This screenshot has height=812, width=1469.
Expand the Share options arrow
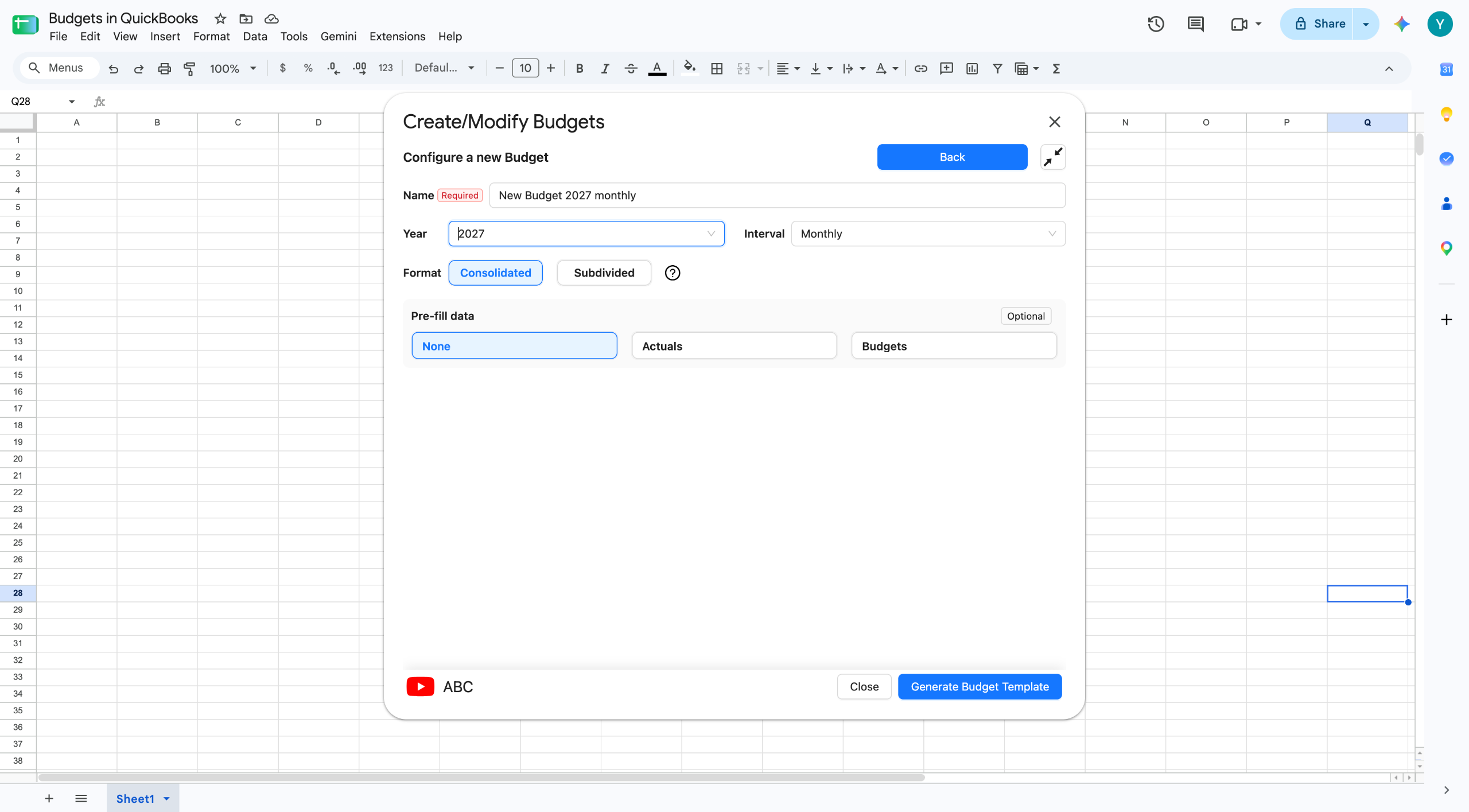click(1366, 24)
